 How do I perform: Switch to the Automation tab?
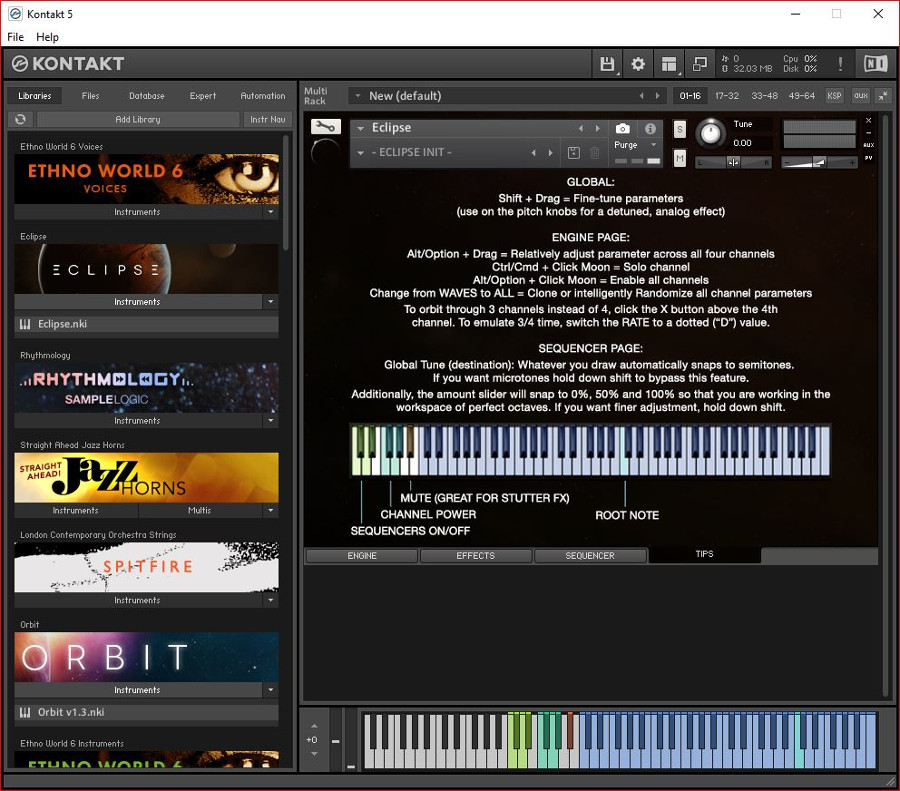tap(262, 96)
